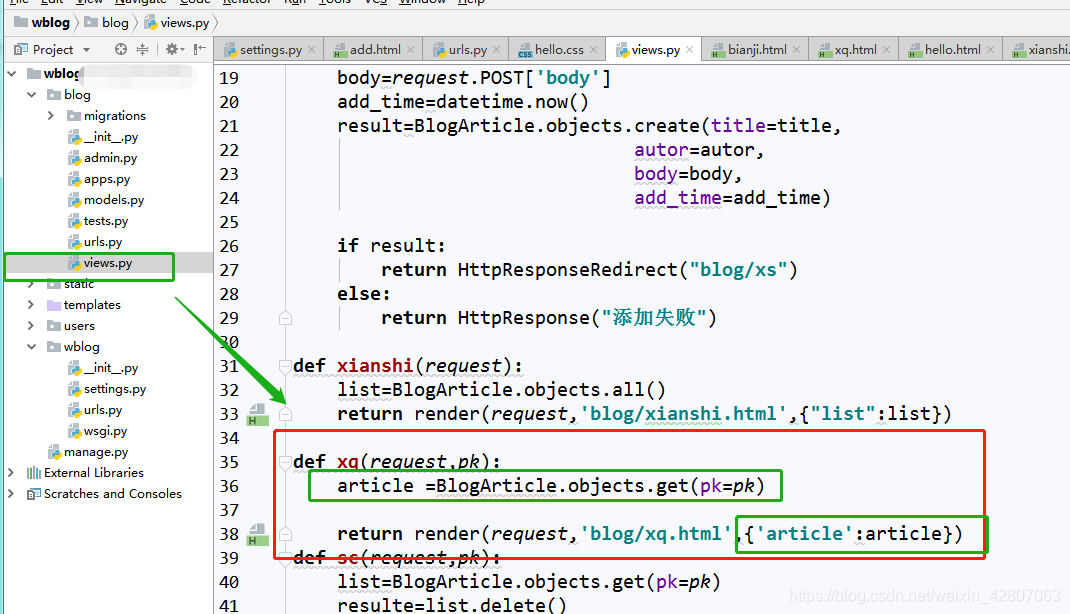Collapse the wblog root project node
Screen dimensions: 1070x614
coord(12,74)
